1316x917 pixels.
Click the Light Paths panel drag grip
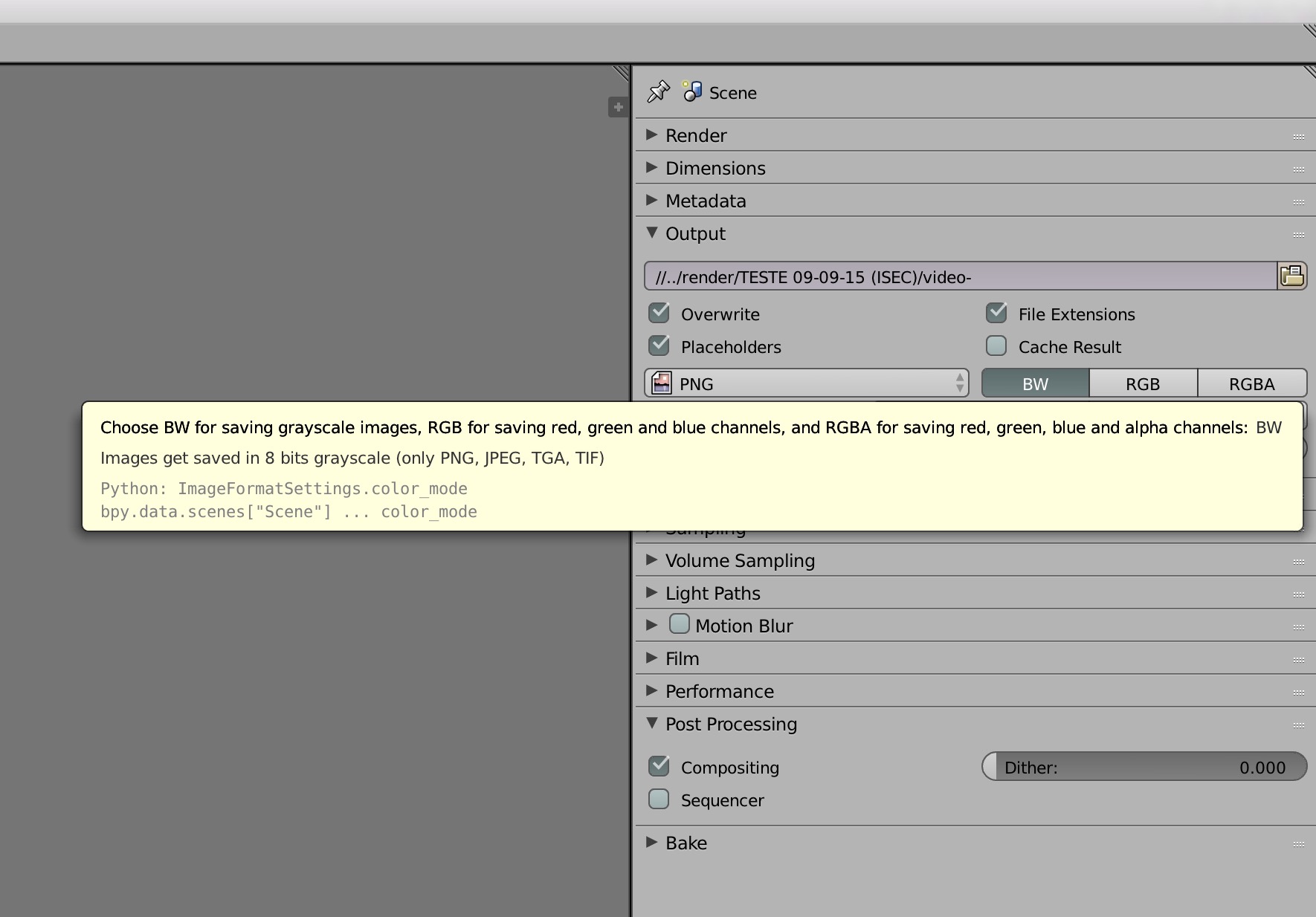tap(1299, 594)
